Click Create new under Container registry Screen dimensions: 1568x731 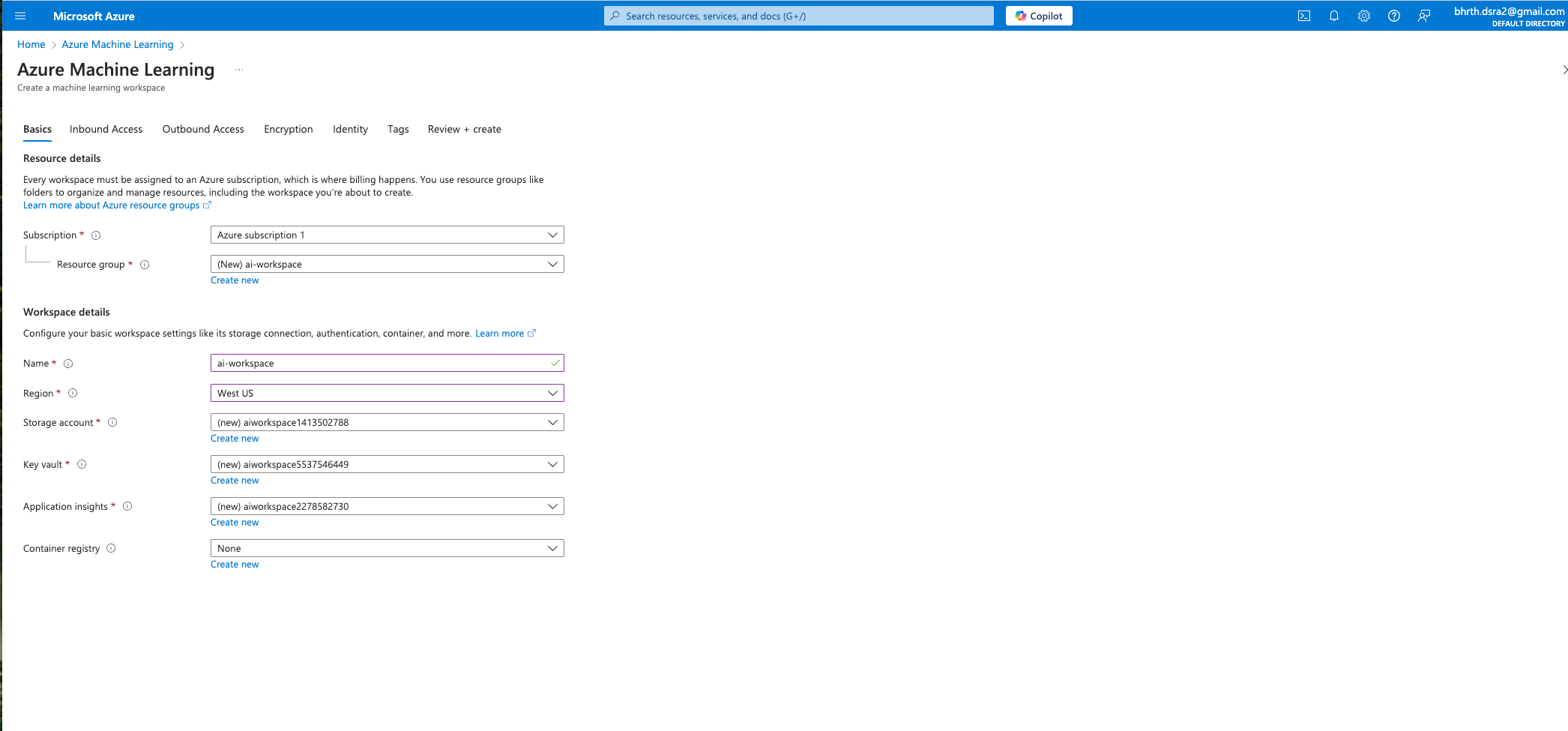(235, 565)
